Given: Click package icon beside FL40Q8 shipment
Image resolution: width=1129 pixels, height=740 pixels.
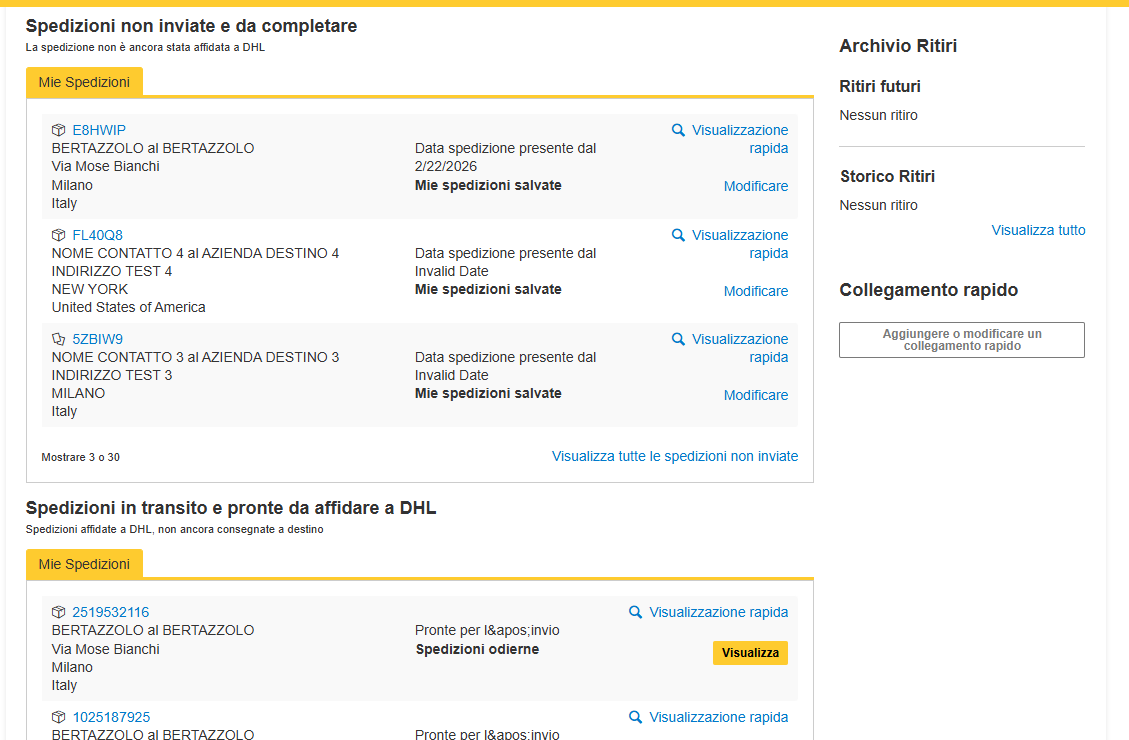Looking at the screenshot, I should 59,235.
